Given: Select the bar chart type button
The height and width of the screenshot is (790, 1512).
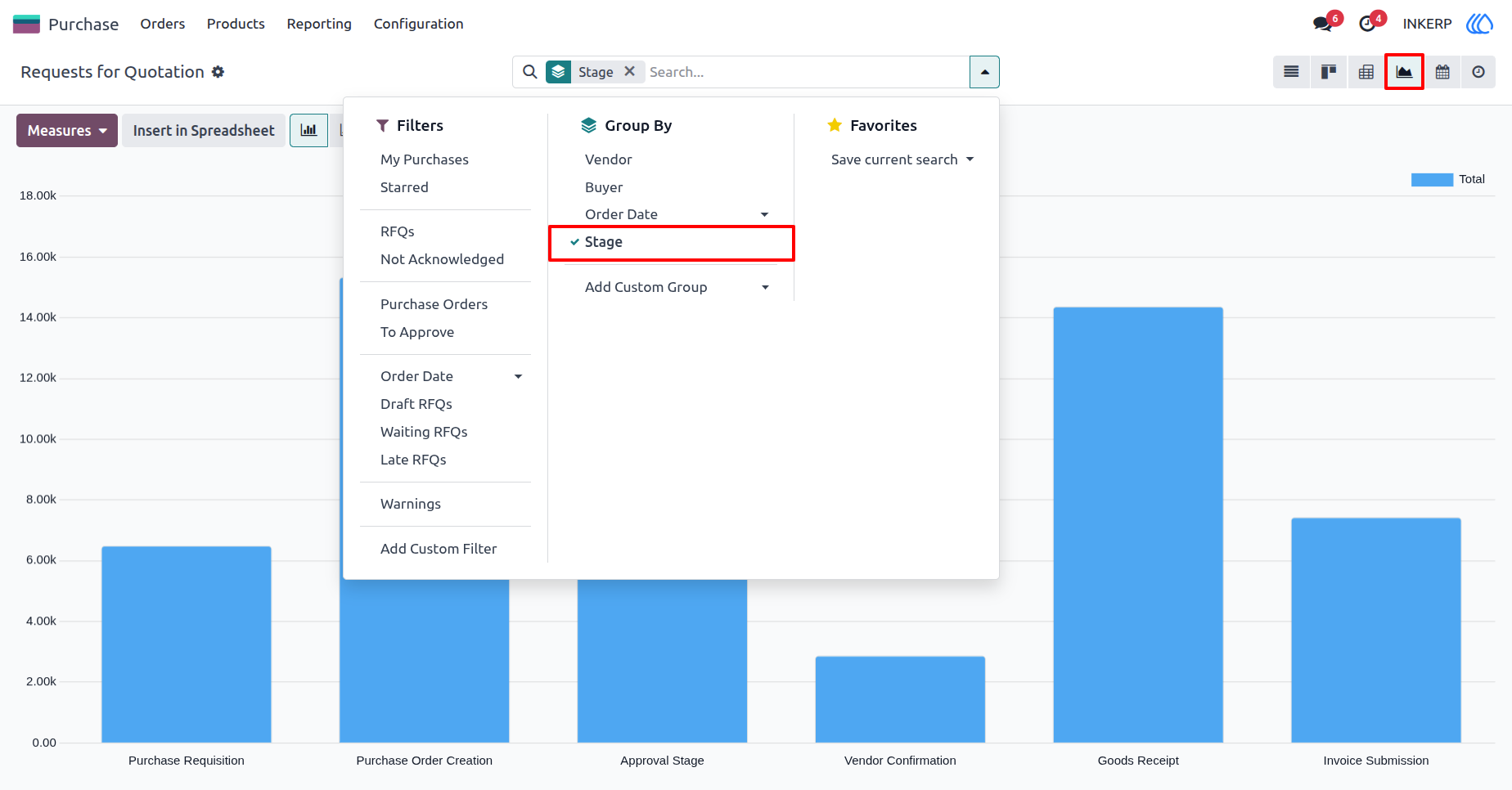Looking at the screenshot, I should point(308,130).
